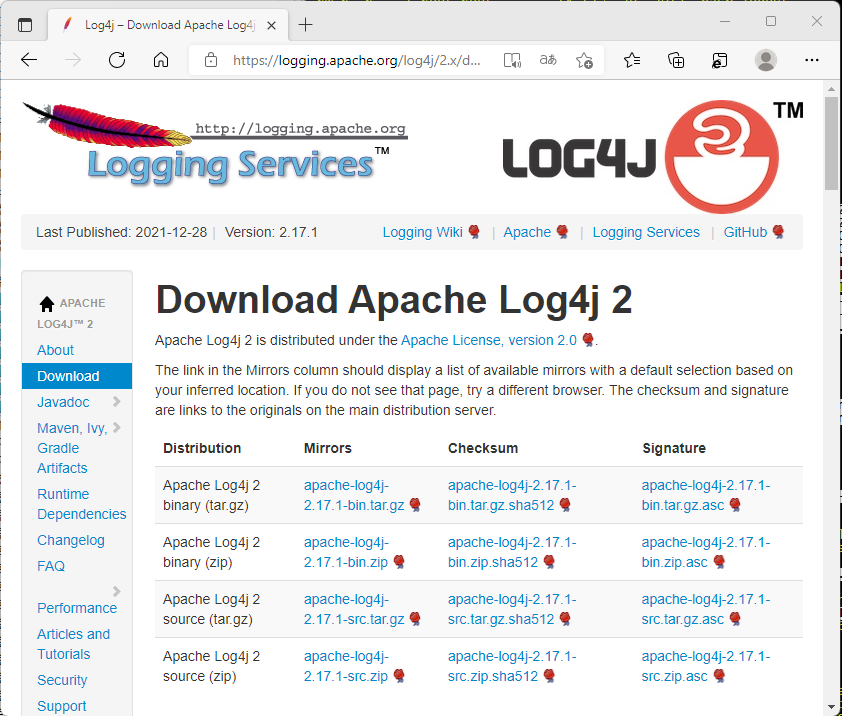This screenshot has width=842, height=716.
Task: Open the Changelog sidebar item
Action: tap(71, 540)
